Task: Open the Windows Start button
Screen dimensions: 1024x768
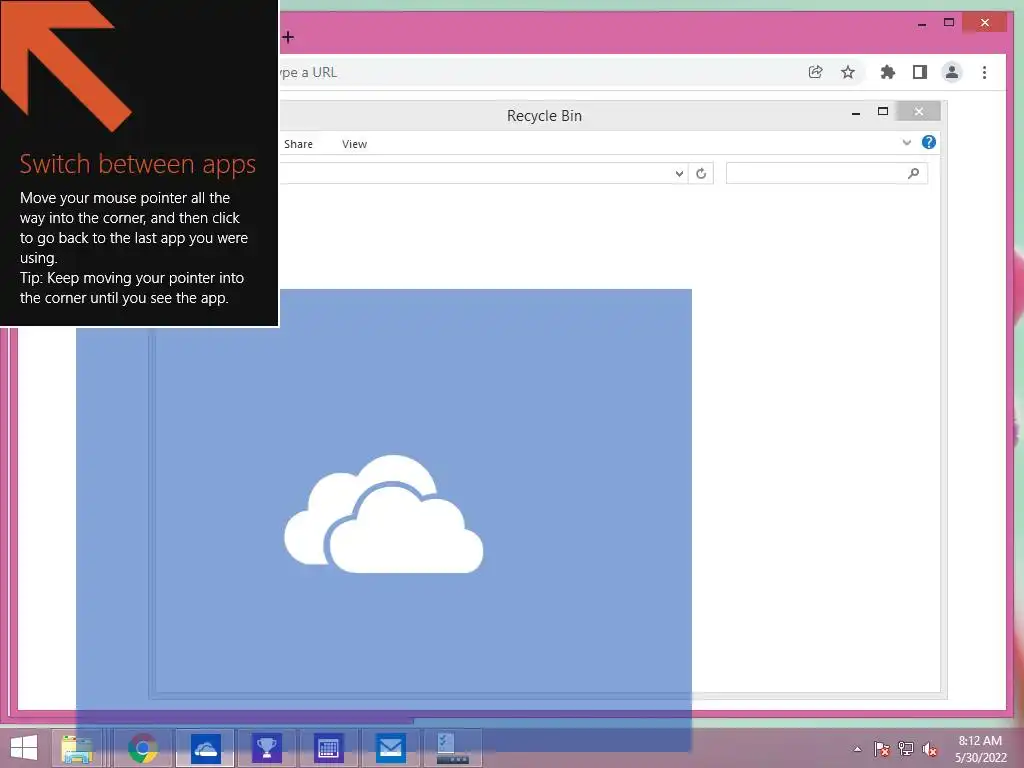Action: click(24, 748)
